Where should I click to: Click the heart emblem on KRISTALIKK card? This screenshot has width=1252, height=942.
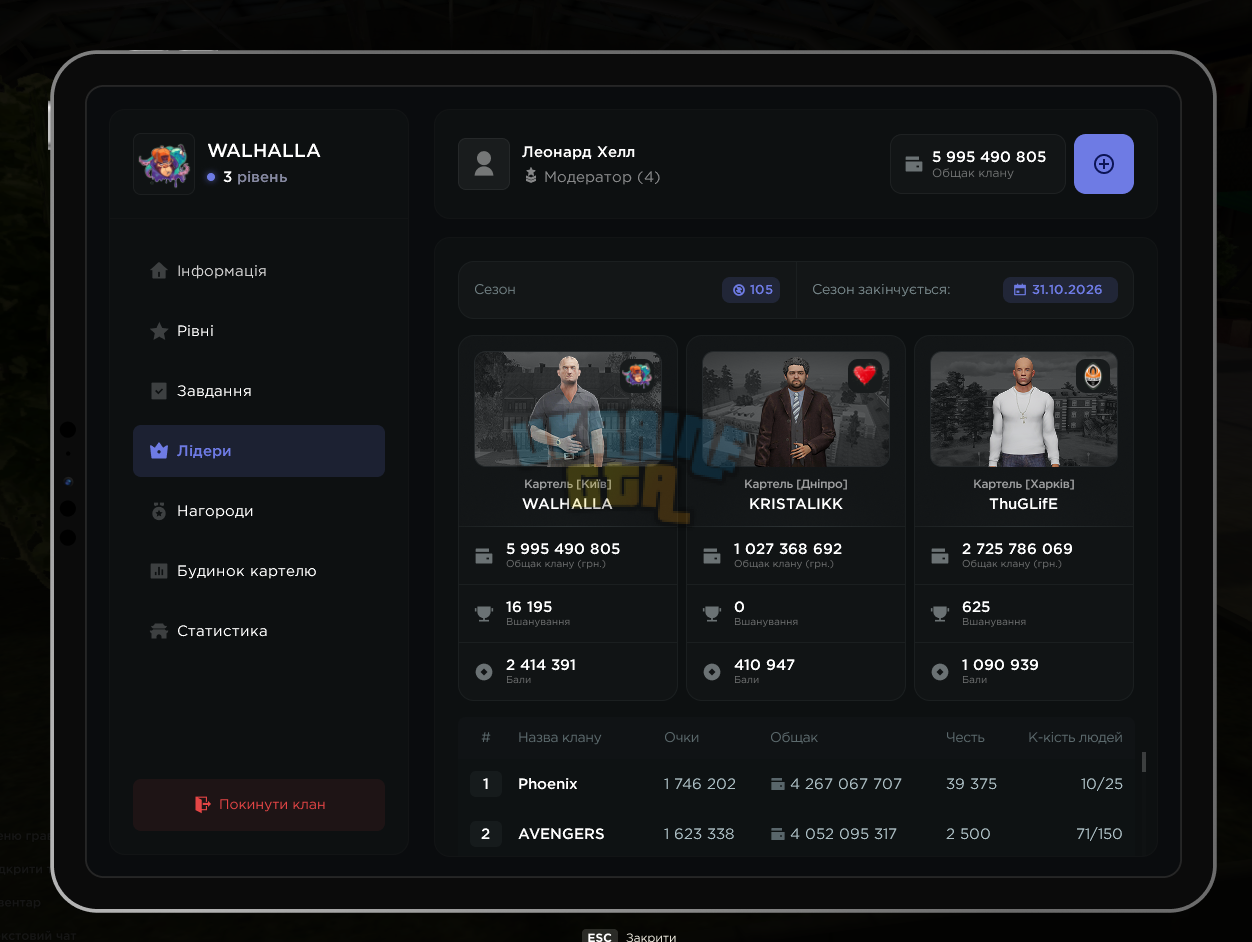pyautogui.click(x=865, y=376)
